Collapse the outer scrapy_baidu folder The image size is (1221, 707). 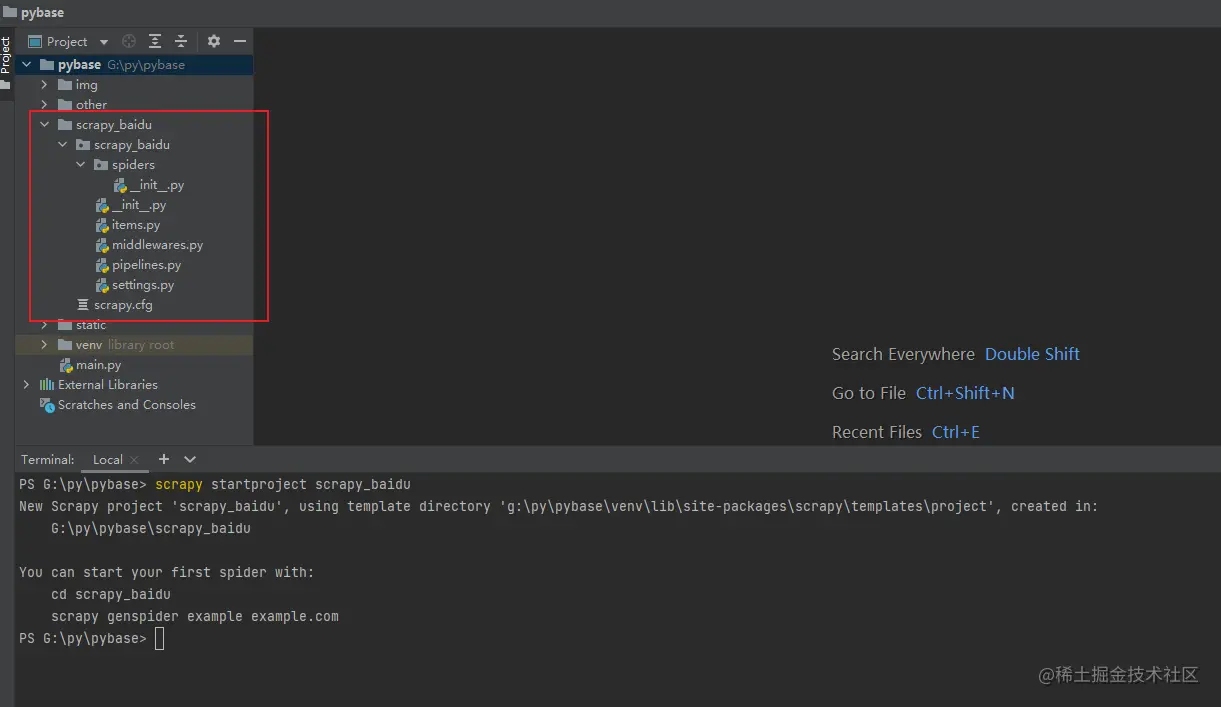[44, 125]
